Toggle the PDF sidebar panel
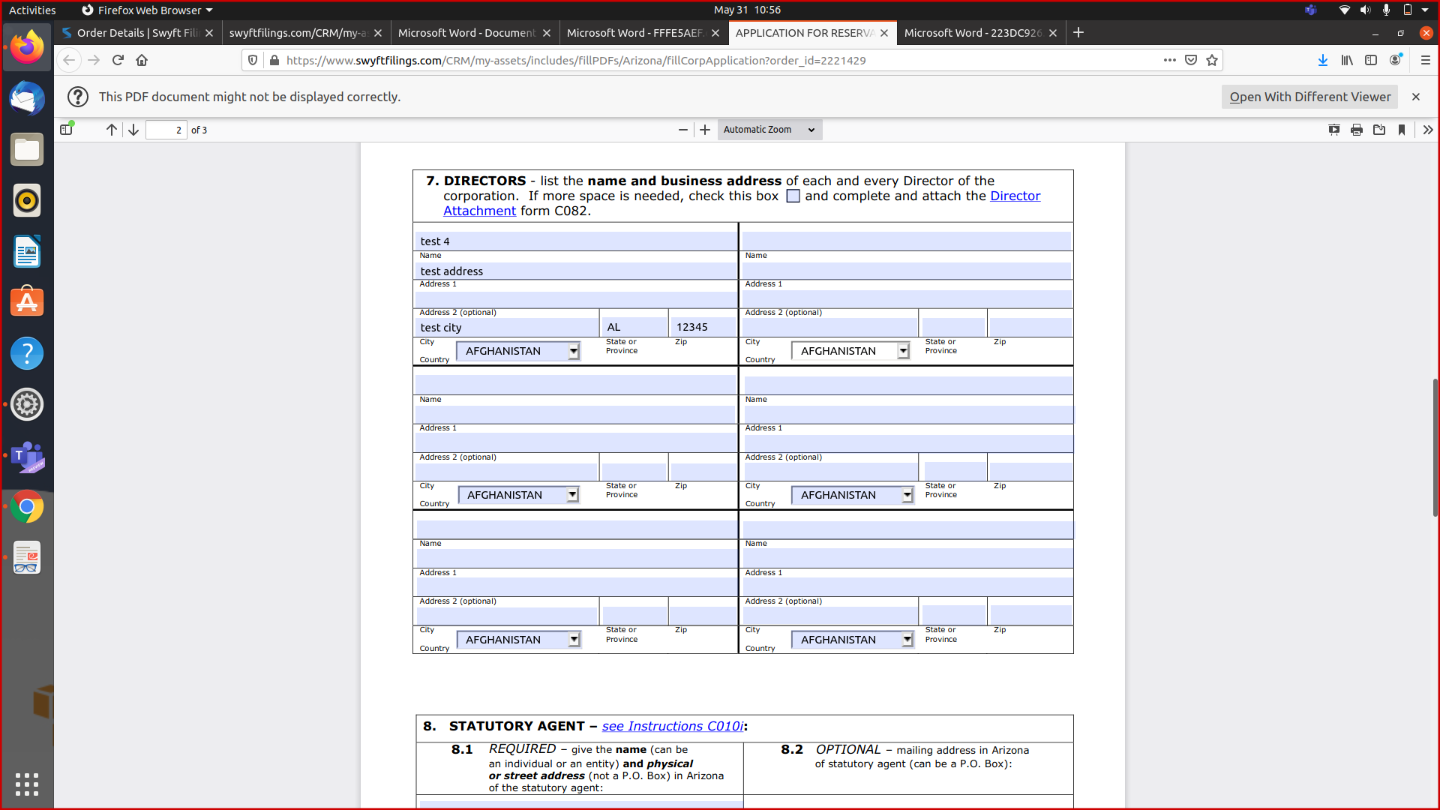 point(66,129)
